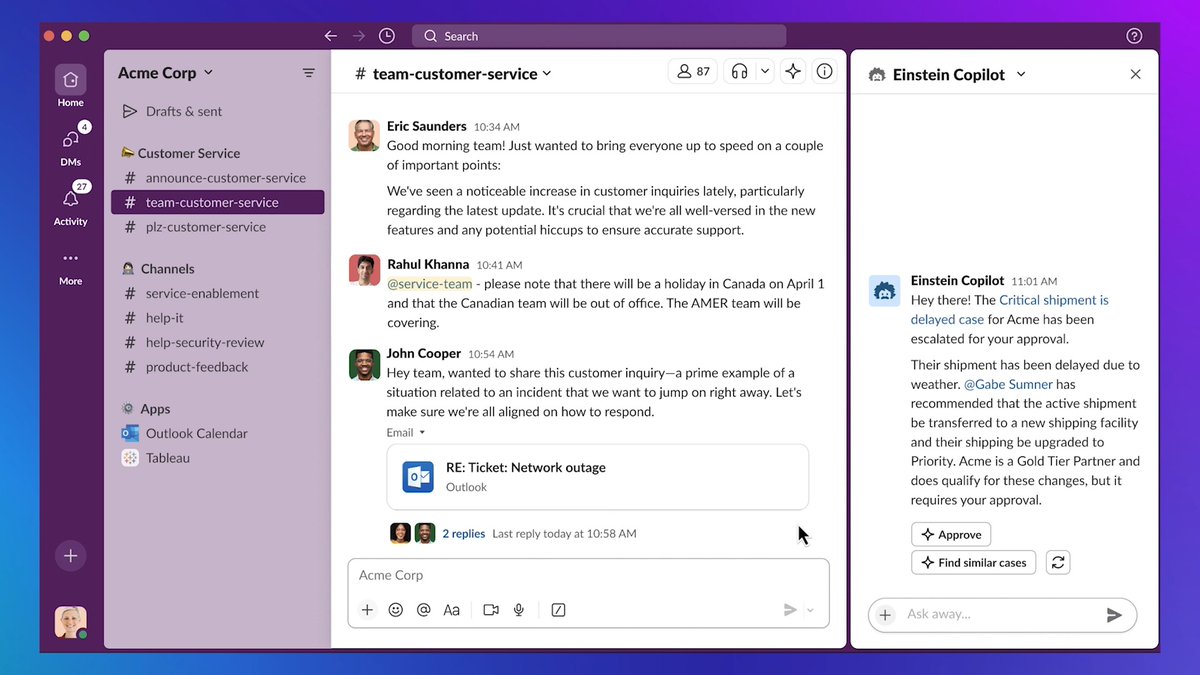Screen dimensions: 1200x675
Task: Open the product-feedback channel
Action: [217, 367]
